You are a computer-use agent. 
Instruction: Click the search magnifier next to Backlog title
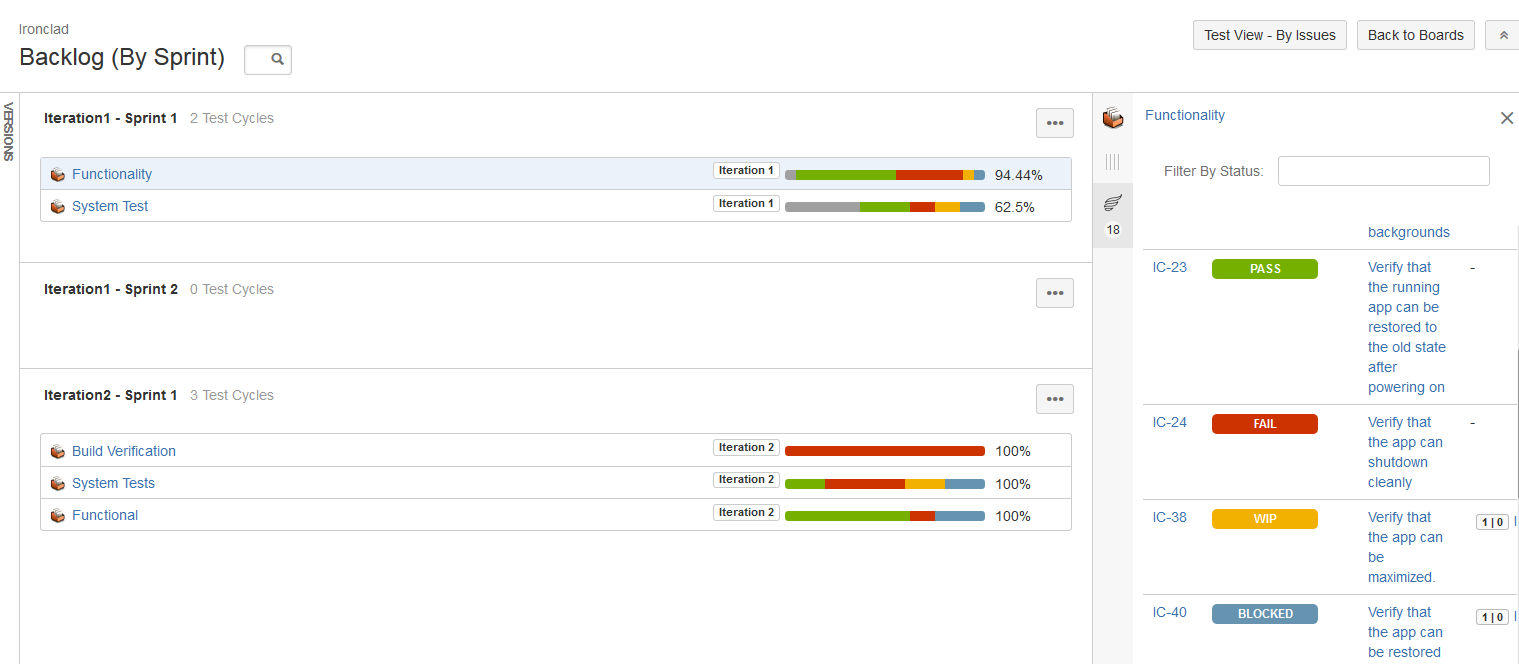[x=266, y=60]
